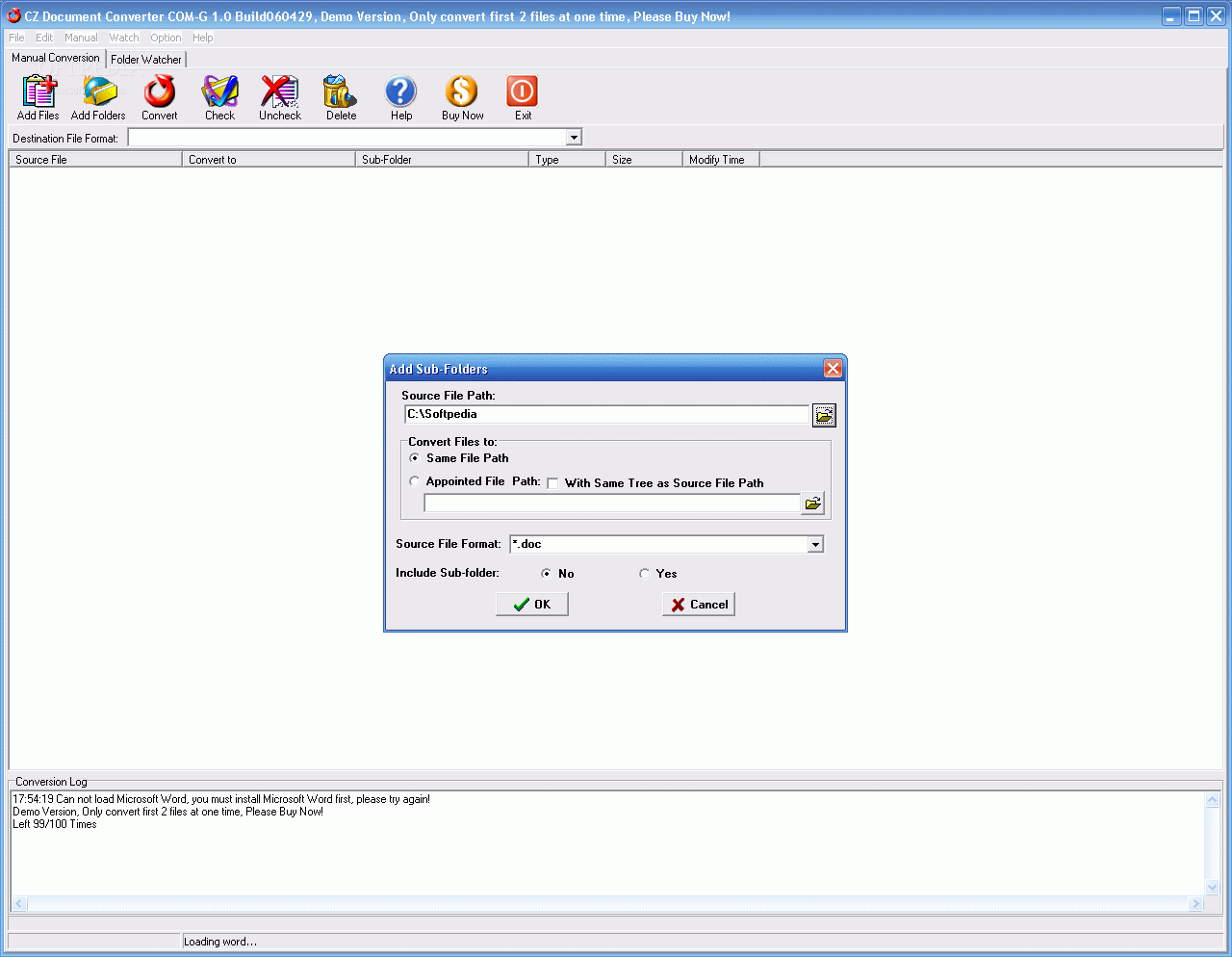The height and width of the screenshot is (957, 1232).
Task: Click the Type column header
Action: click(x=567, y=160)
